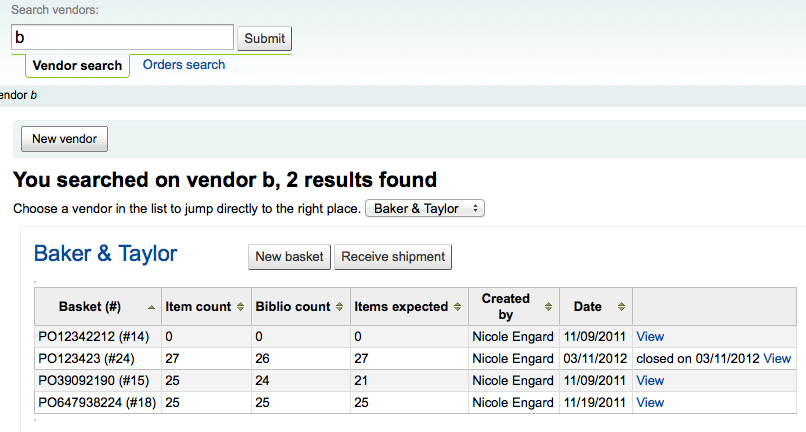Select the PO647938224 (#18) basket cell
This screenshot has width=806, height=432.
point(98,403)
